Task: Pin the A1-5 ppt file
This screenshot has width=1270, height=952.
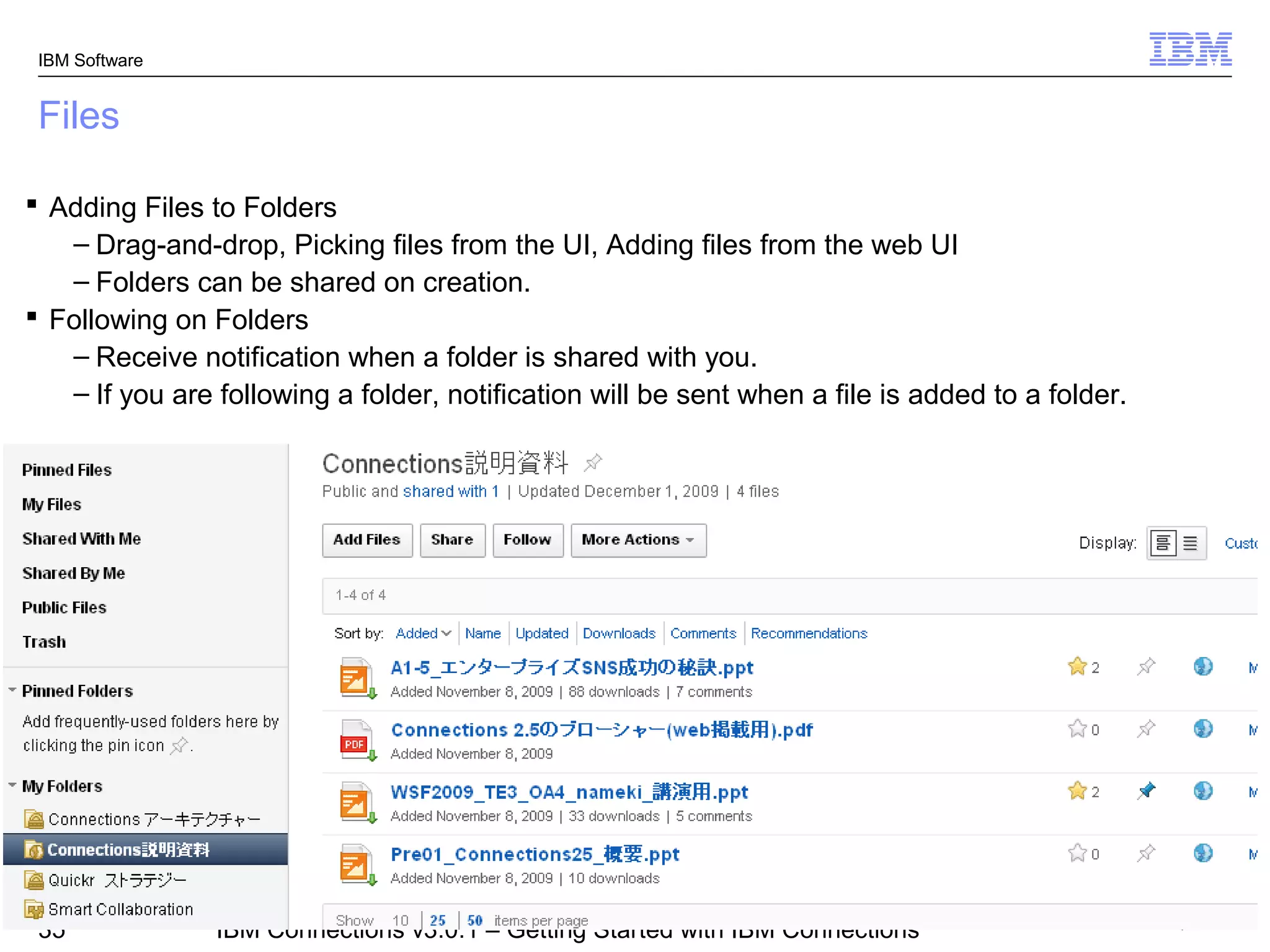Action: (x=1146, y=666)
